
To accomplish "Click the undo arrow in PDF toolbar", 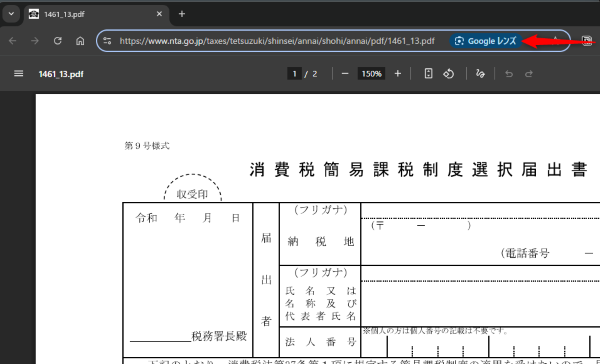I will 509,73.
